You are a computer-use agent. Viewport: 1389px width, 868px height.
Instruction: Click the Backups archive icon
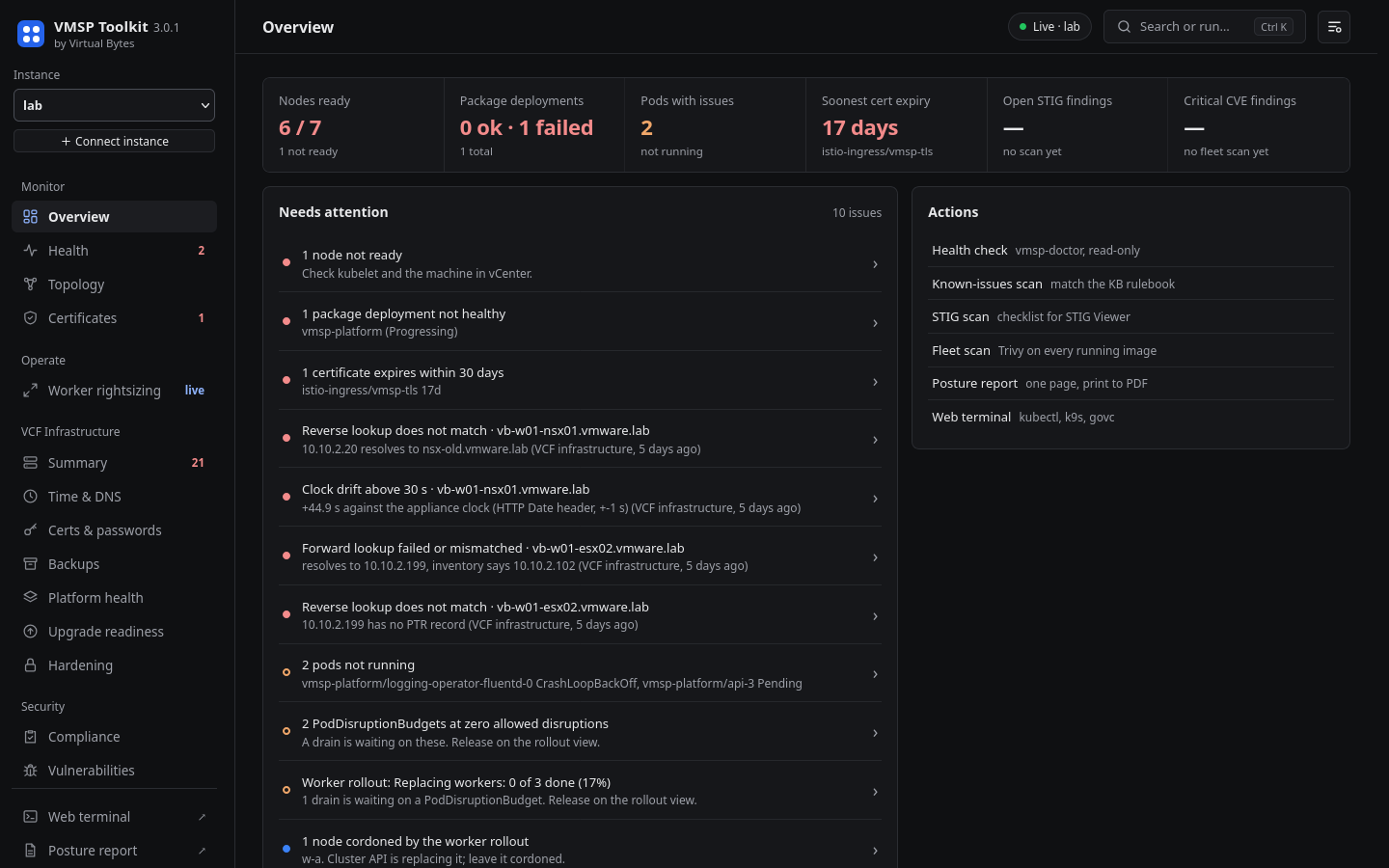pyautogui.click(x=31, y=564)
